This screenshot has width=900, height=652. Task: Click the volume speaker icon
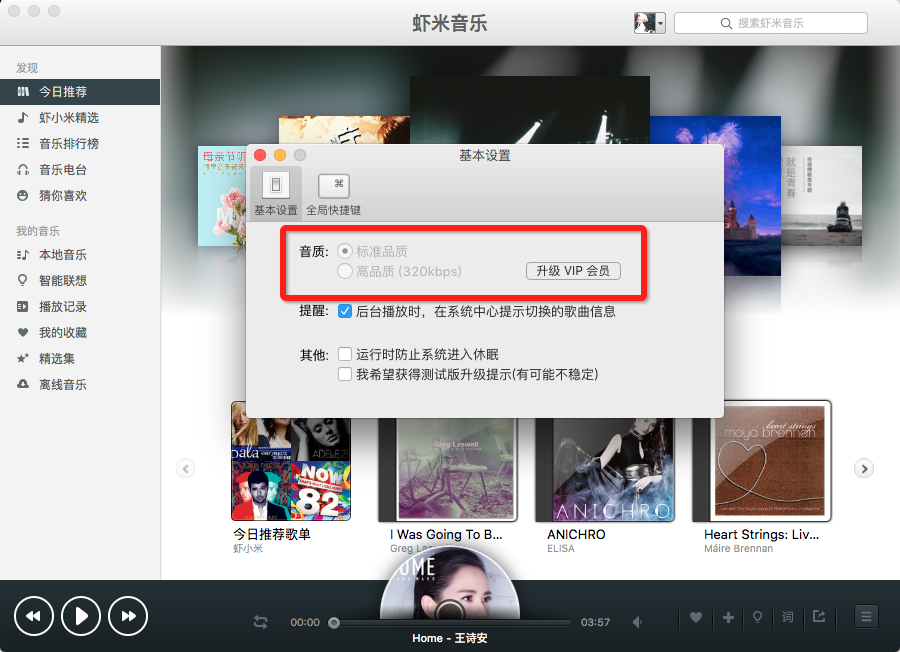click(637, 622)
